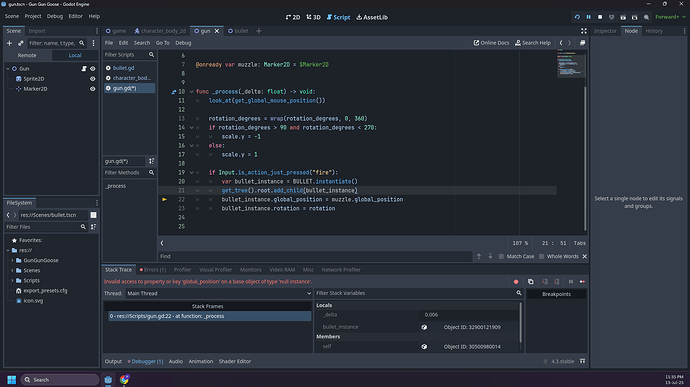The image size is (690, 387).
Task: Open the script attached to Gun node
Action: coord(84,69)
